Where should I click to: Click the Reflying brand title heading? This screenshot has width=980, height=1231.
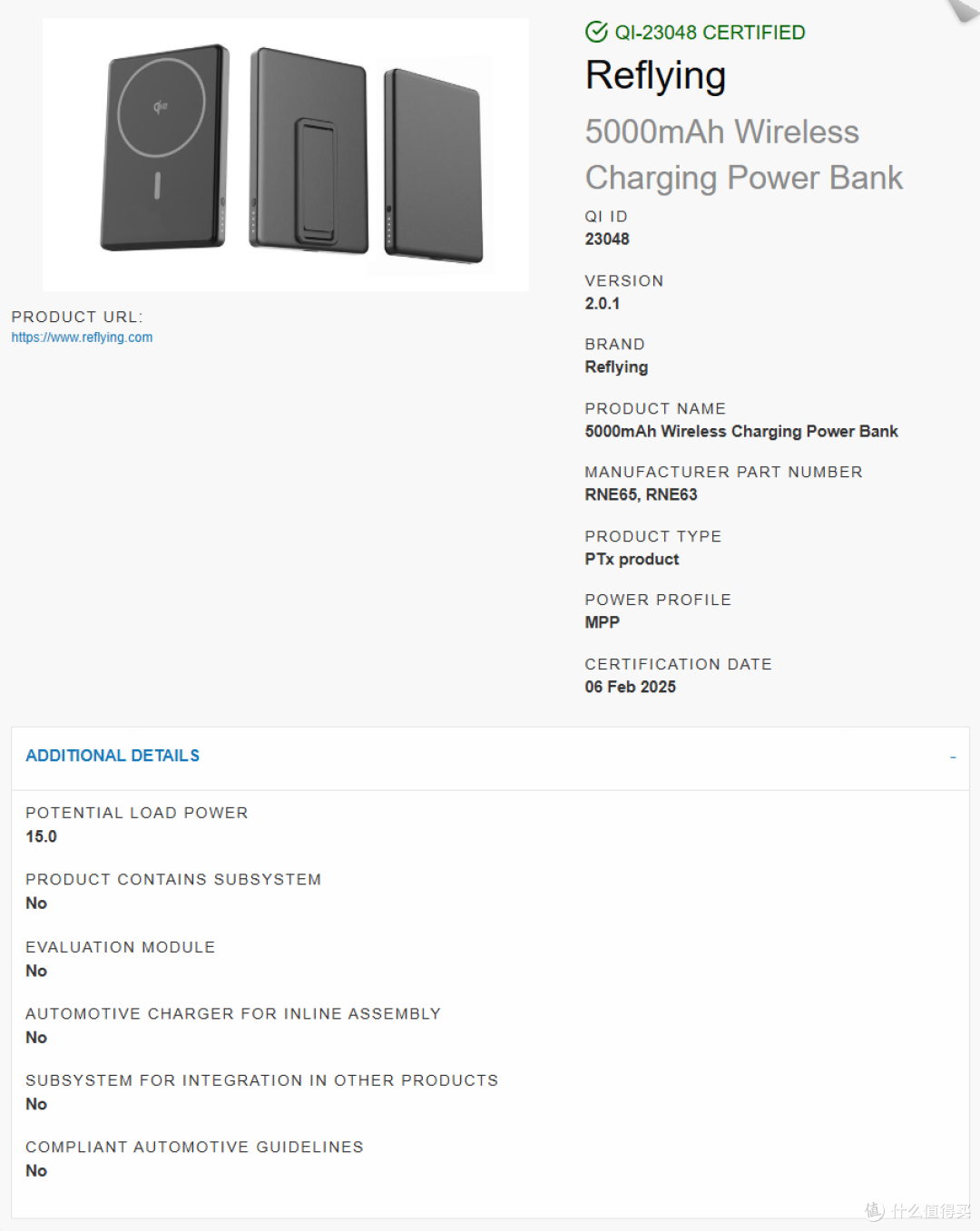(655, 75)
